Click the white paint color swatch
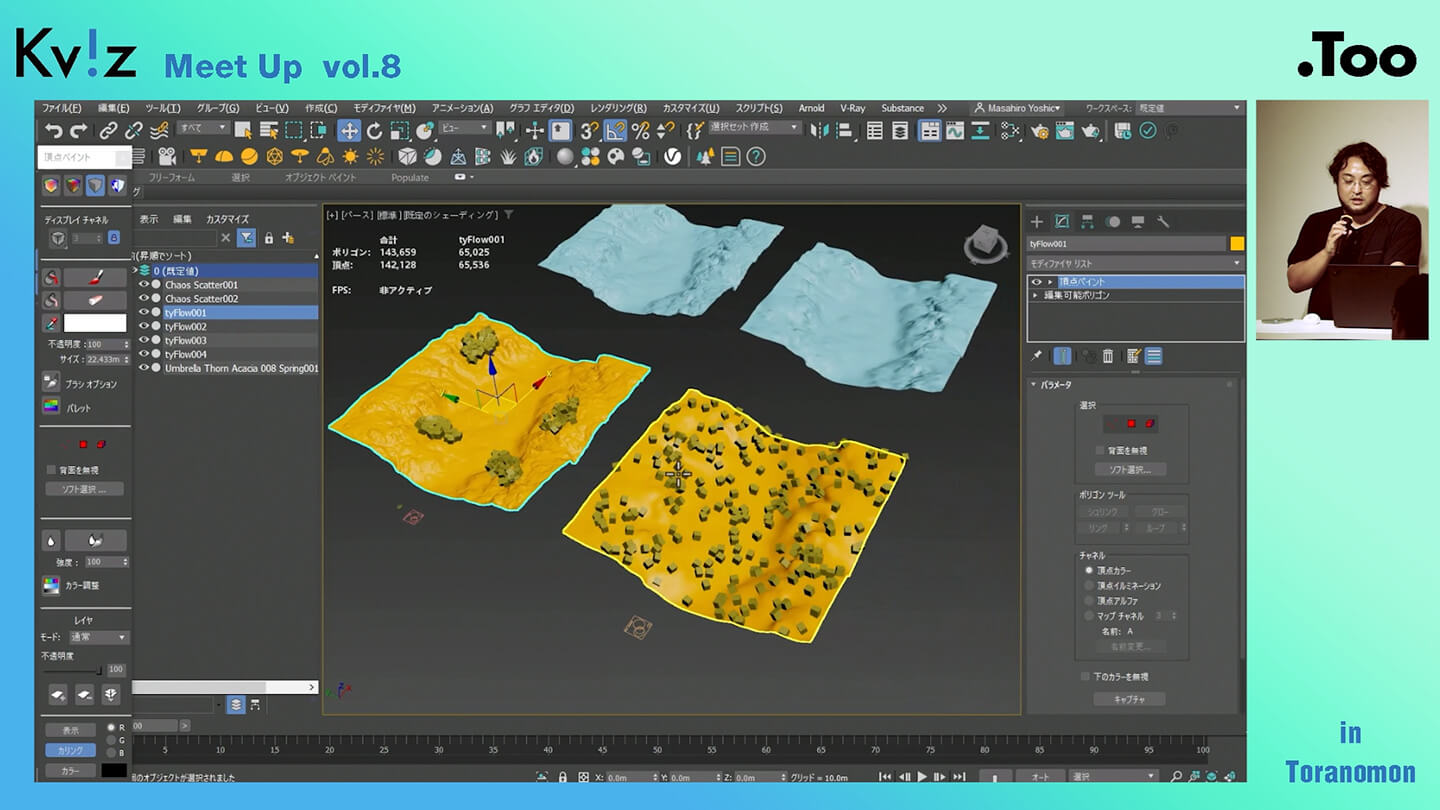The image size is (1440, 810). [x=95, y=323]
